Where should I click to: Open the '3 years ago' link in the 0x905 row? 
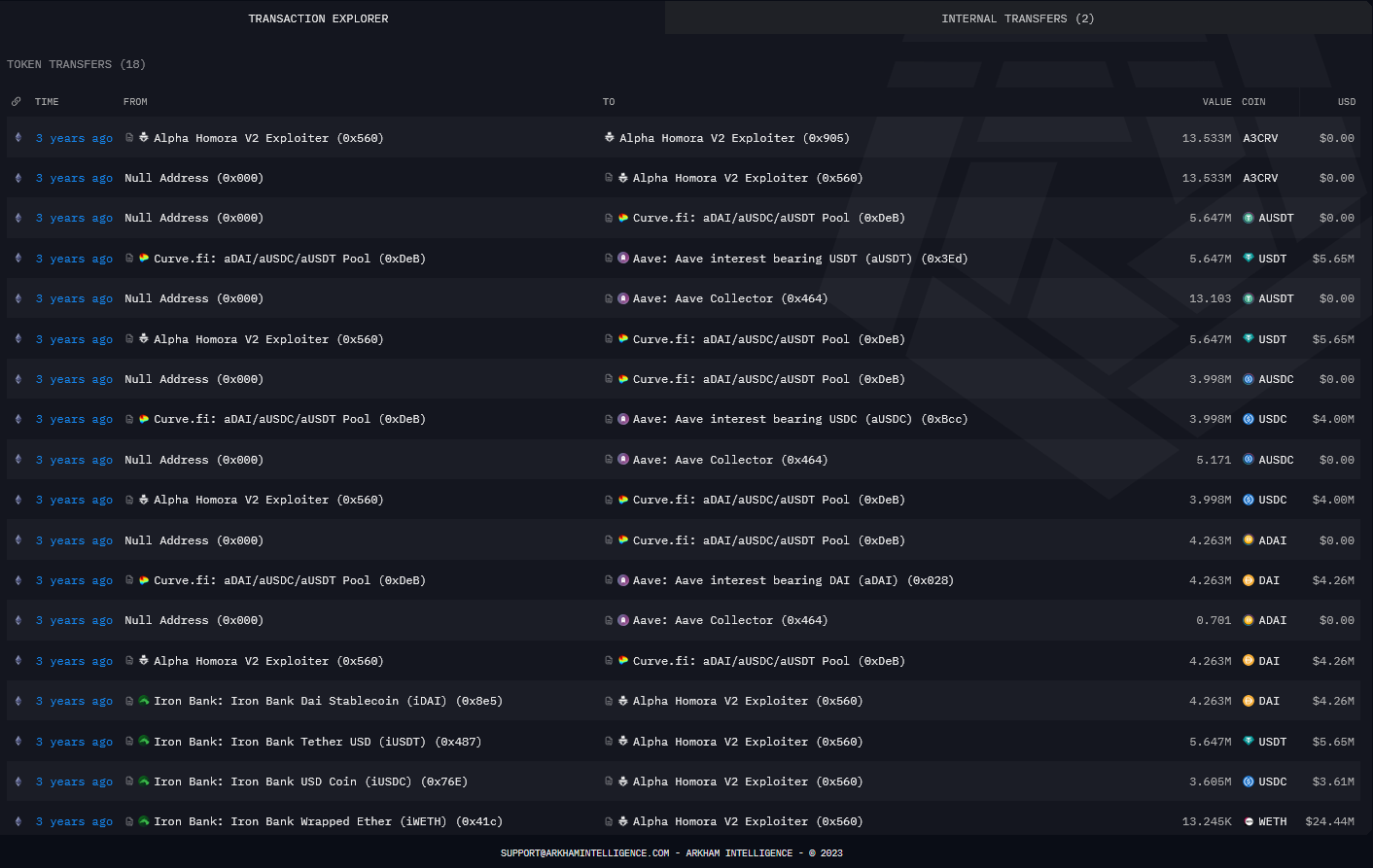pos(74,138)
